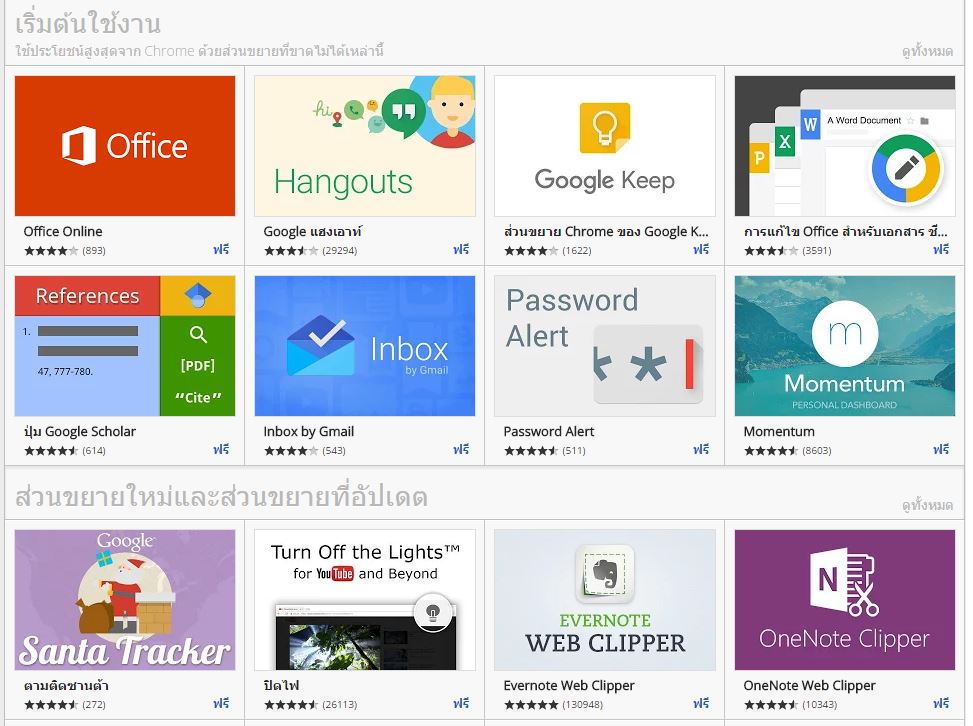
Task: Click 'ดูทั้งหมด' beside the เริ่มต้นใช้งาน heading
Action: pos(927,51)
